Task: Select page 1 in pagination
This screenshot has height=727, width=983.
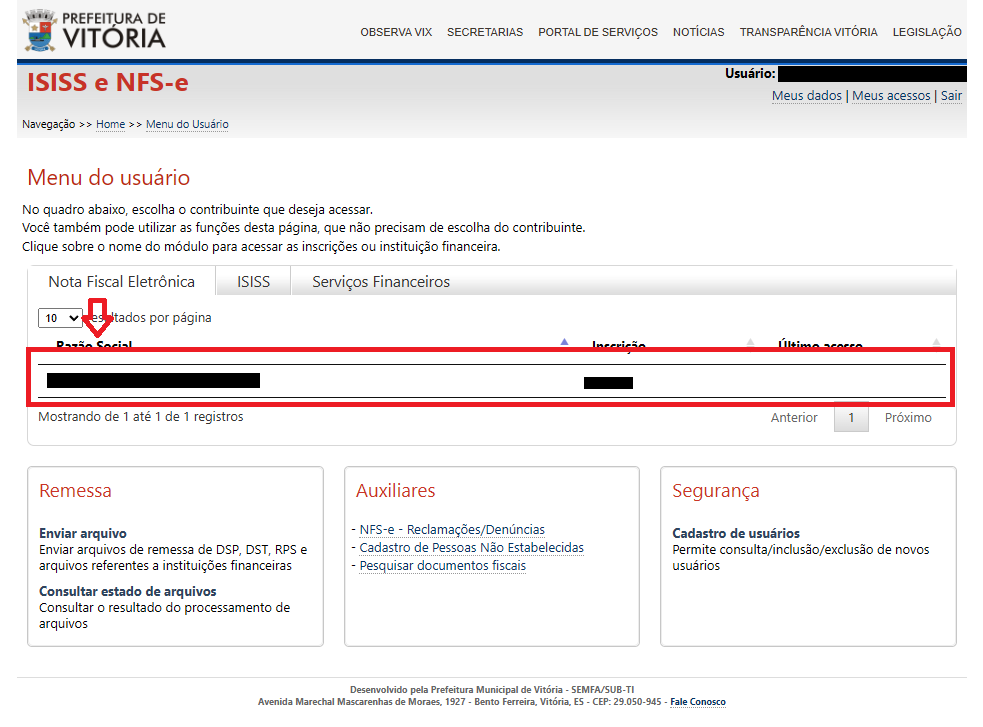Action: pos(851,418)
